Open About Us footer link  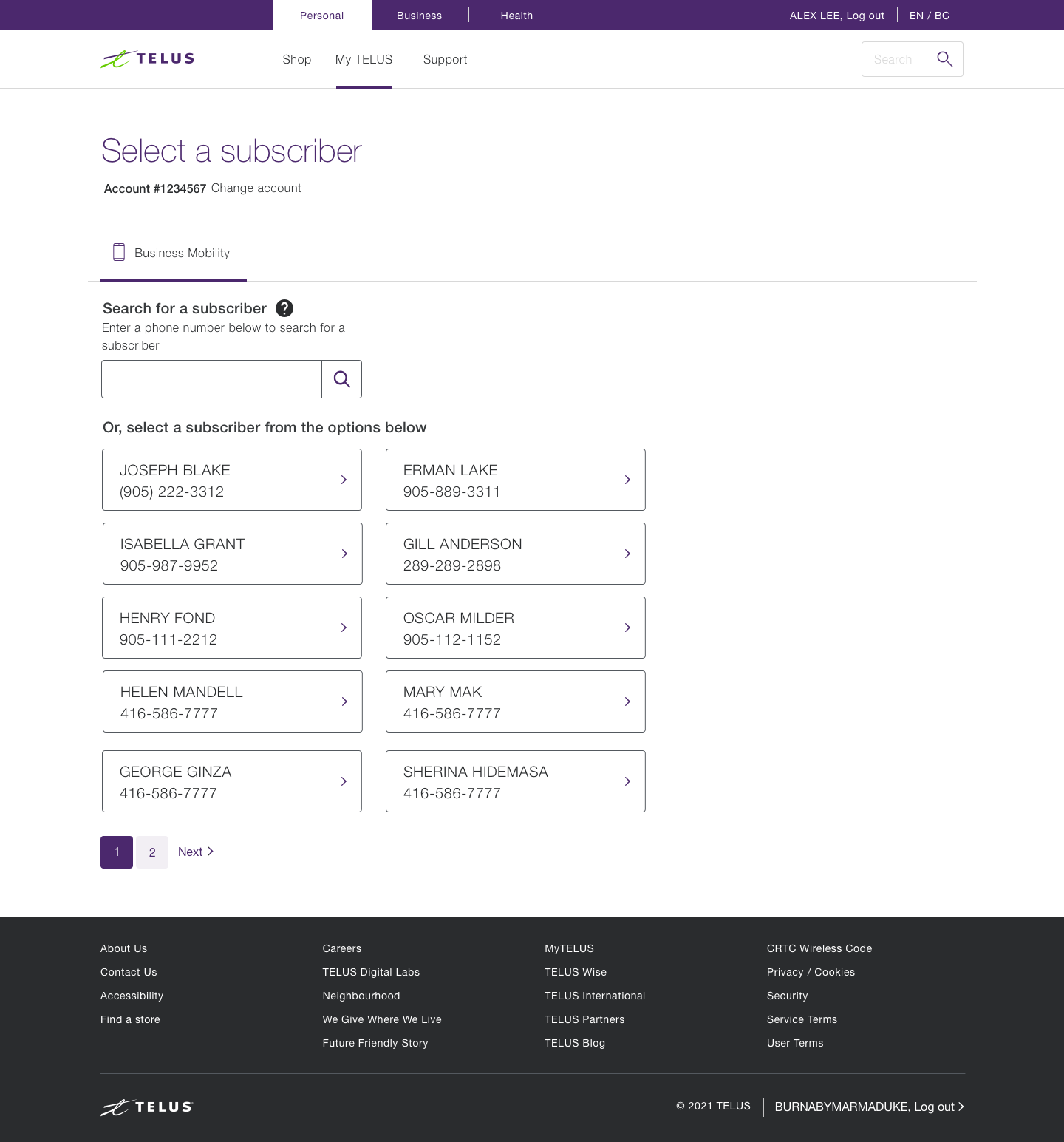pos(123,948)
